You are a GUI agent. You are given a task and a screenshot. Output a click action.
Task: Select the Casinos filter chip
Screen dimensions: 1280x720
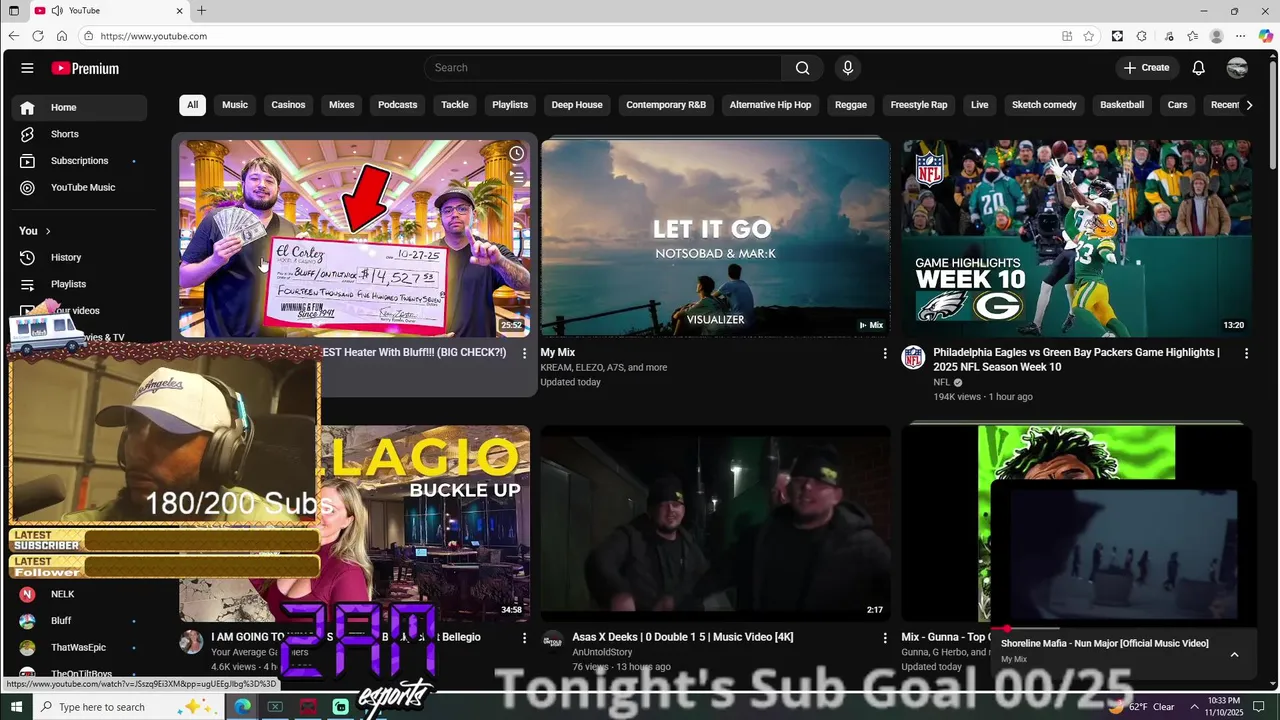[x=288, y=105]
